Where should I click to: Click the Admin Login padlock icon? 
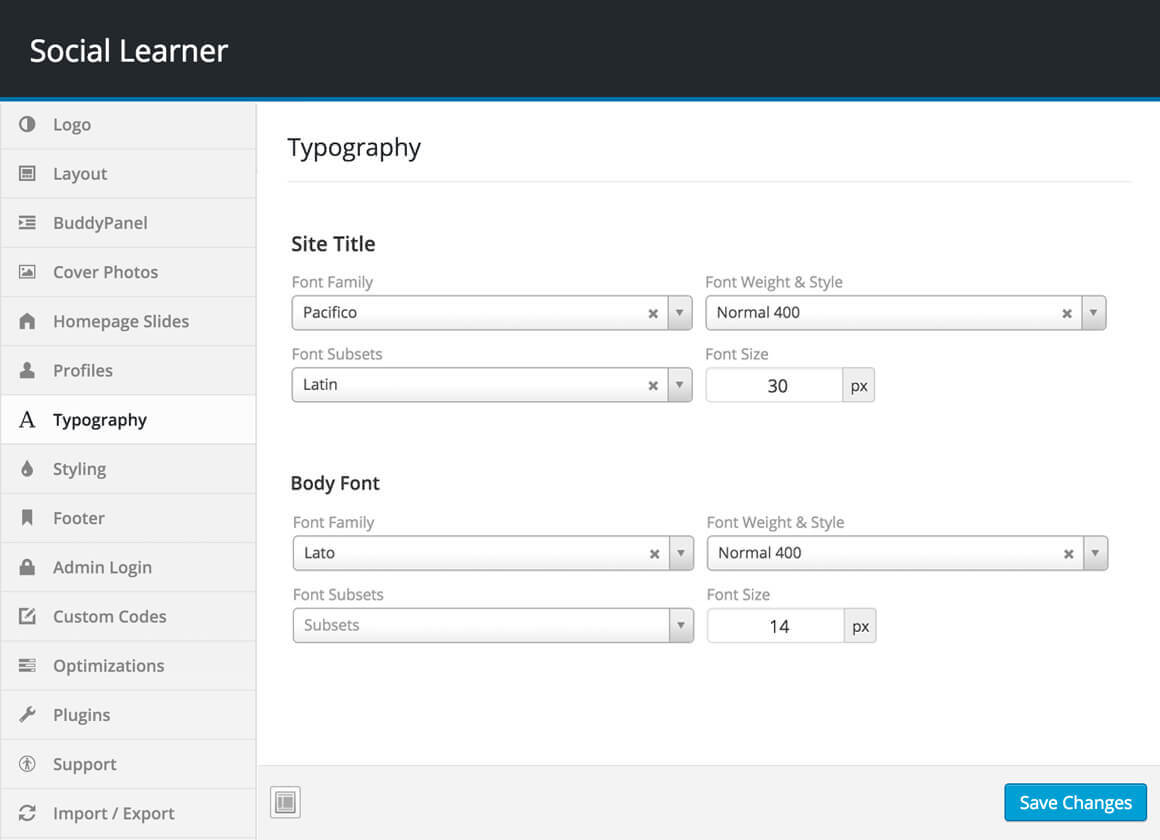pos(27,567)
